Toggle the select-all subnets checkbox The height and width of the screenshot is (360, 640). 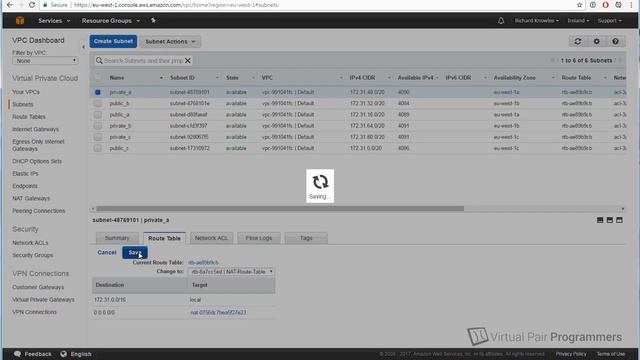(x=98, y=77)
